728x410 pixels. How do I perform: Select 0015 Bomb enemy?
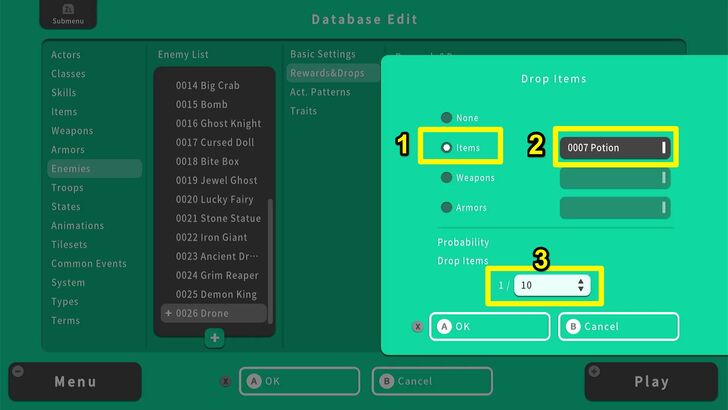tap(202, 104)
